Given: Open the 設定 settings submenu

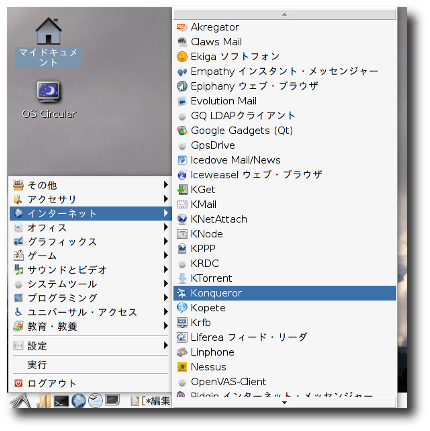Looking at the screenshot, I should pyautogui.click(x=90, y=346).
